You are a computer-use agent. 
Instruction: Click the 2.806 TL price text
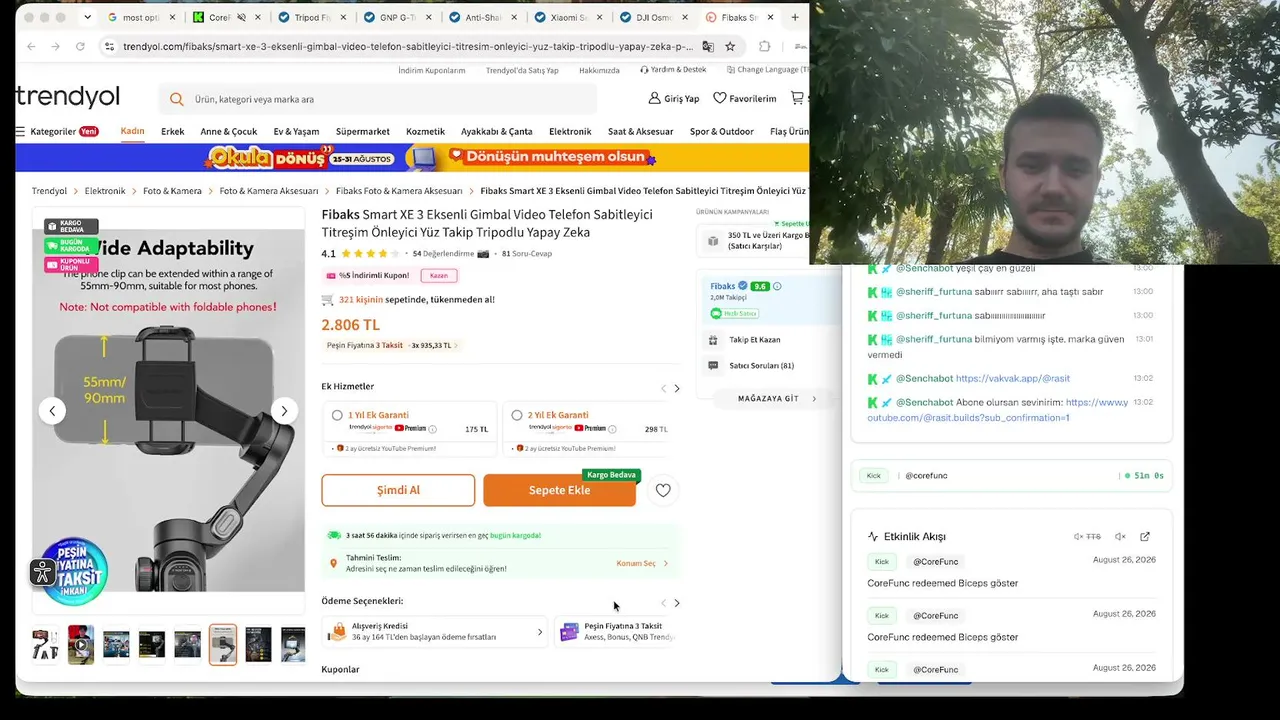(x=351, y=324)
